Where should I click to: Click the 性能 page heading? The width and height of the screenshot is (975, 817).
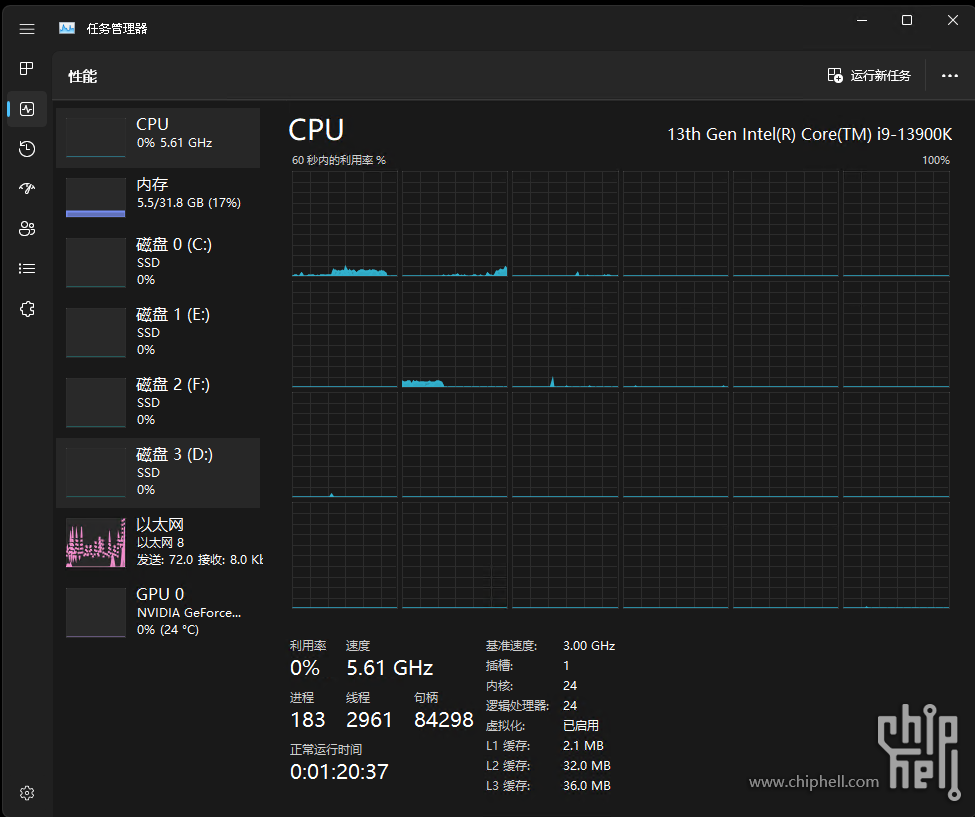[x=83, y=76]
